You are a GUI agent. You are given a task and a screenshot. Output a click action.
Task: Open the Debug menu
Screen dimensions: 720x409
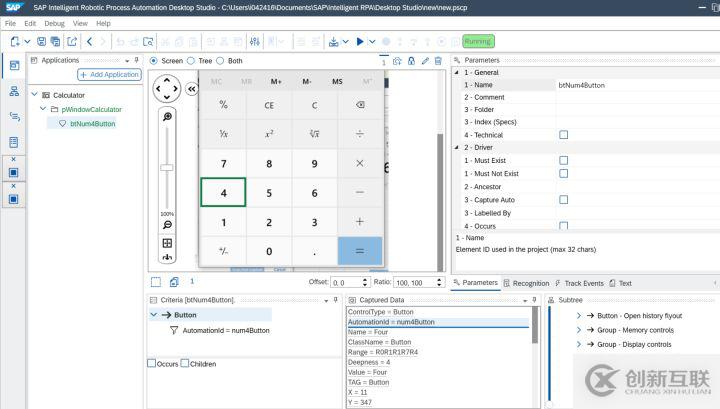[x=54, y=23]
